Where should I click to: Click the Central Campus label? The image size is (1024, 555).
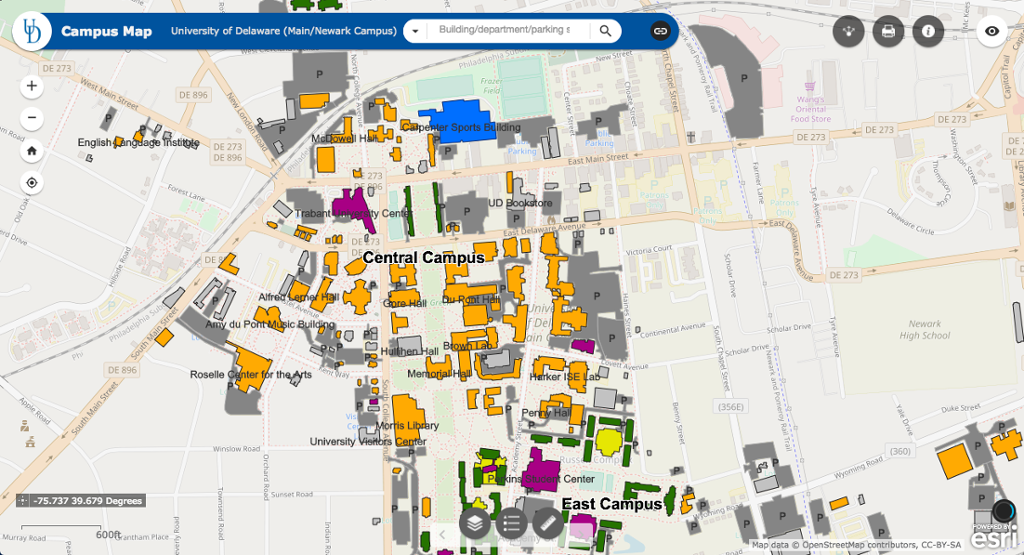click(423, 258)
